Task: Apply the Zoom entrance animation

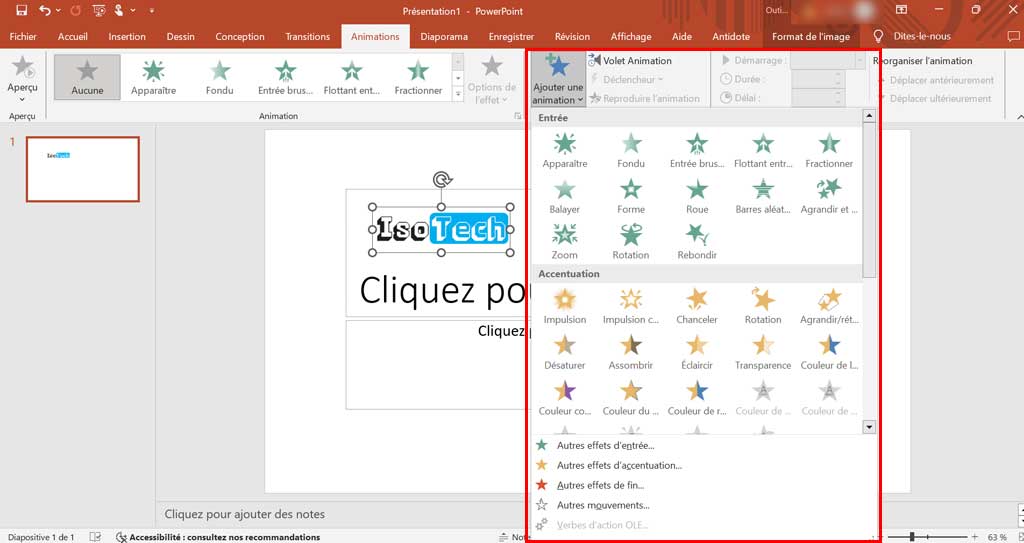Action: (564, 240)
